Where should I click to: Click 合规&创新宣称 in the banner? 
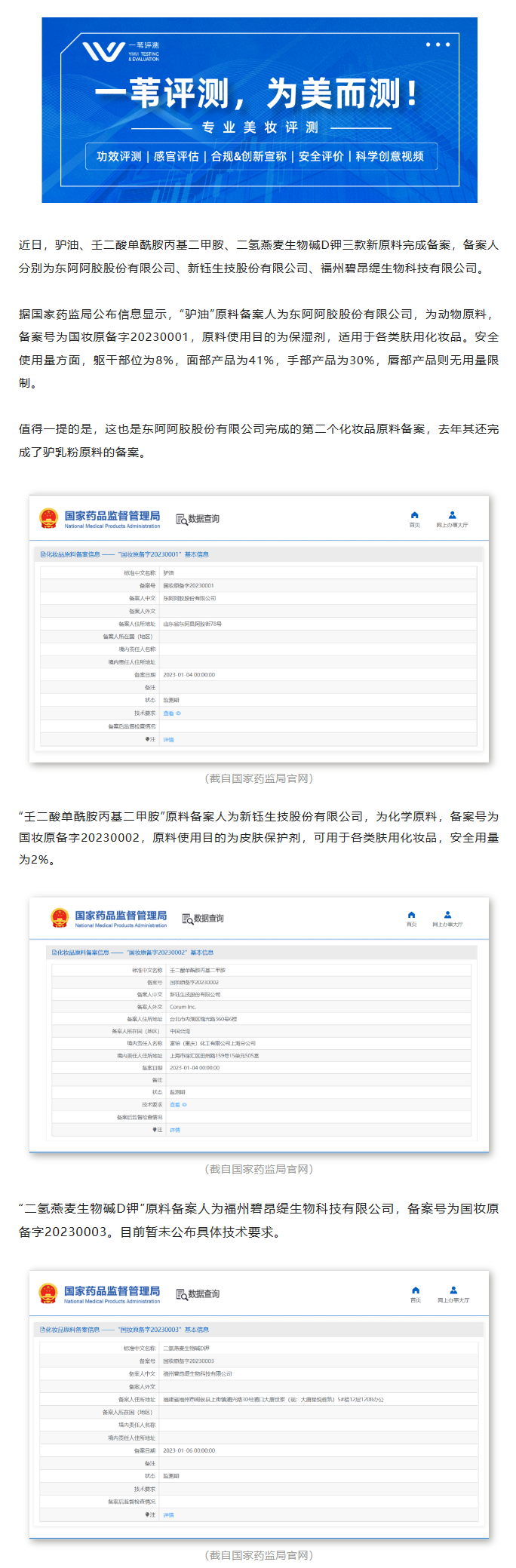(249, 156)
